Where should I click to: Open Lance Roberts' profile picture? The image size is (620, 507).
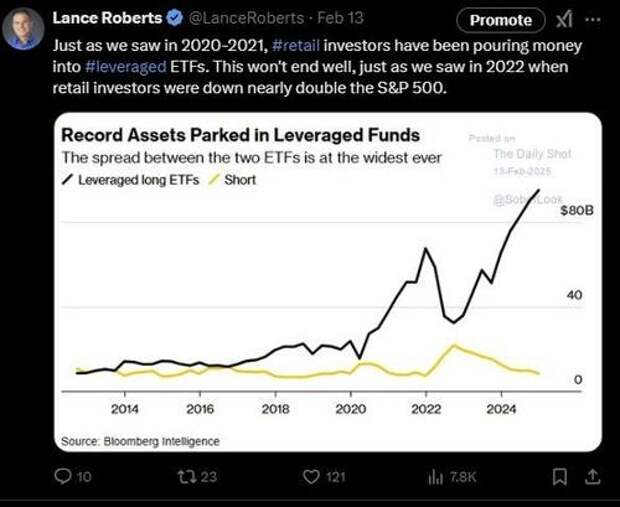tap(23, 28)
